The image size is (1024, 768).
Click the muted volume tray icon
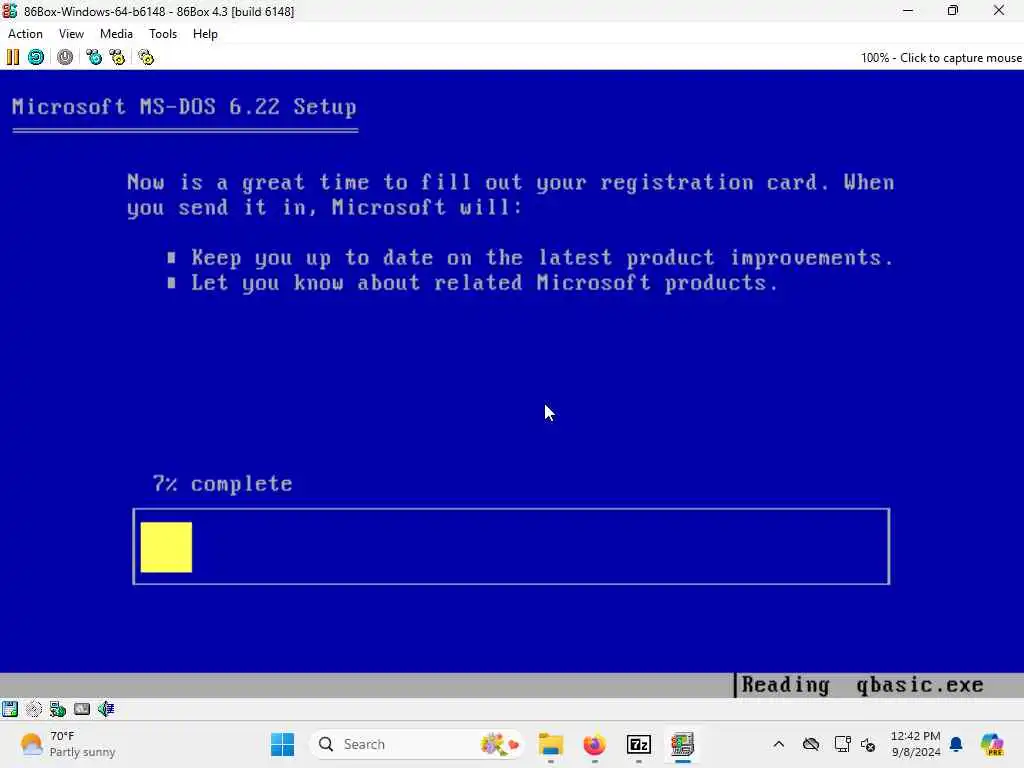point(868,744)
